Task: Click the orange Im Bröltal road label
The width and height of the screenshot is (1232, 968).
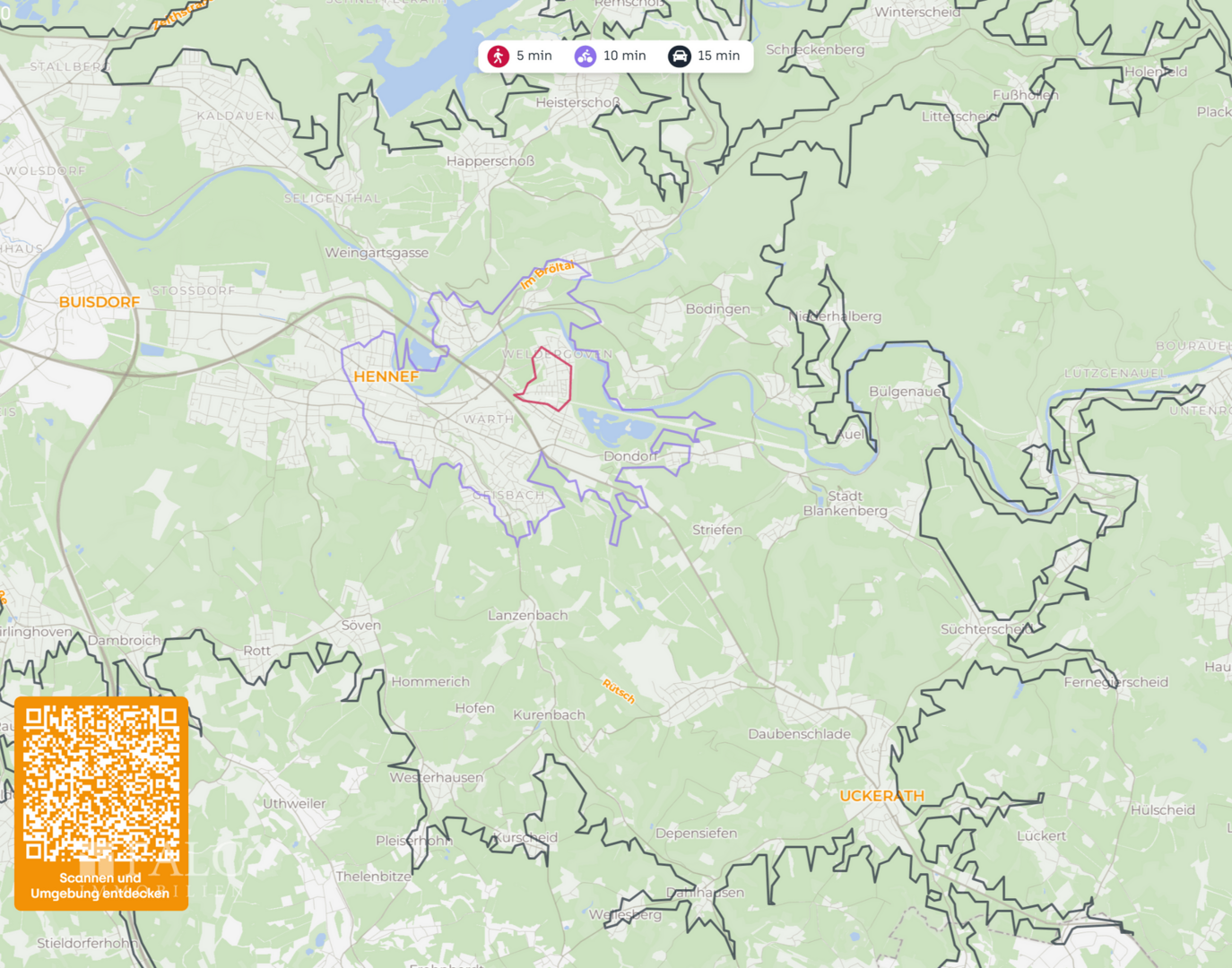Action: pos(547,273)
